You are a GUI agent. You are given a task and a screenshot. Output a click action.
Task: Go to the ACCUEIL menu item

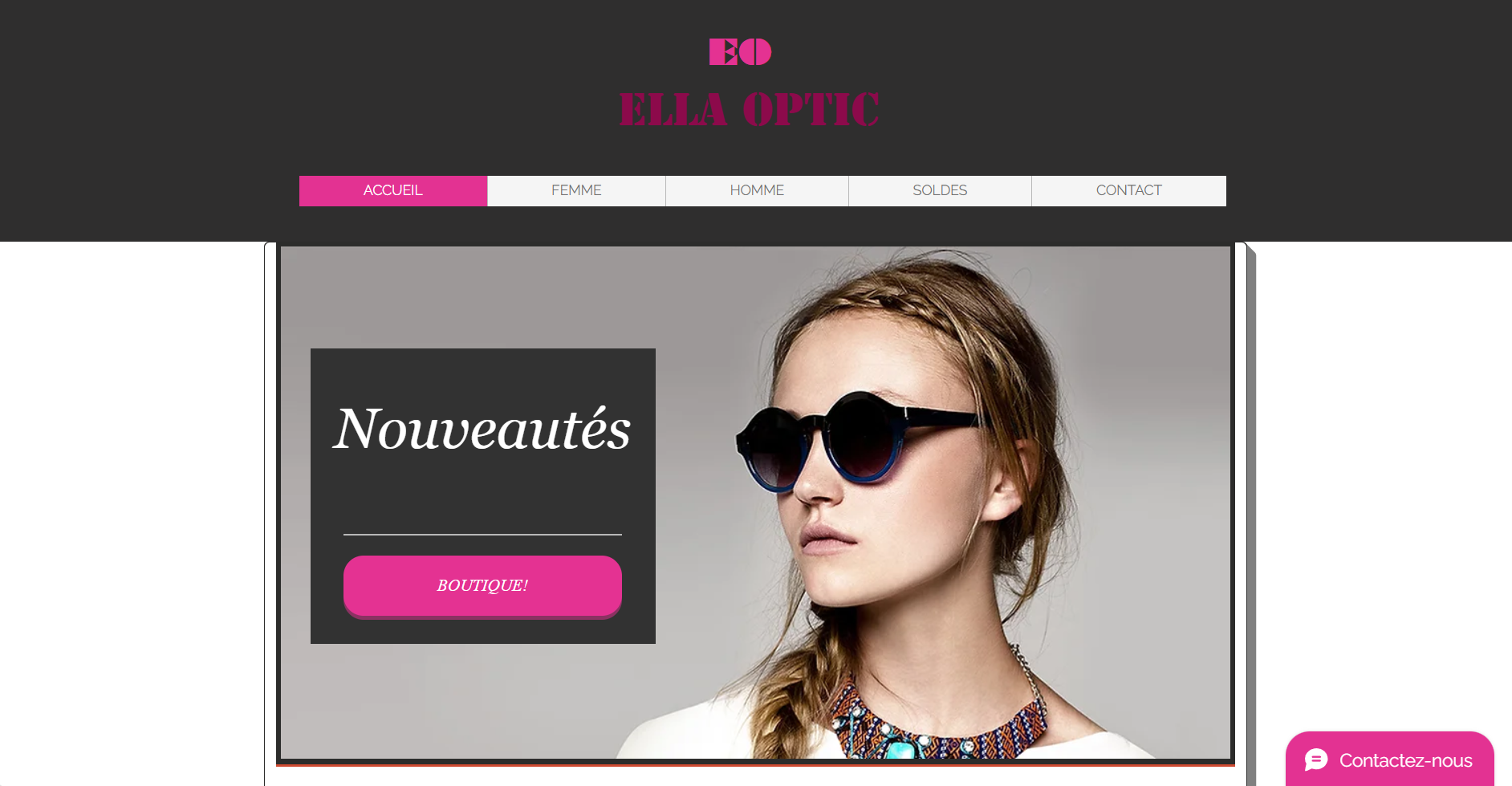pyautogui.click(x=393, y=191)
